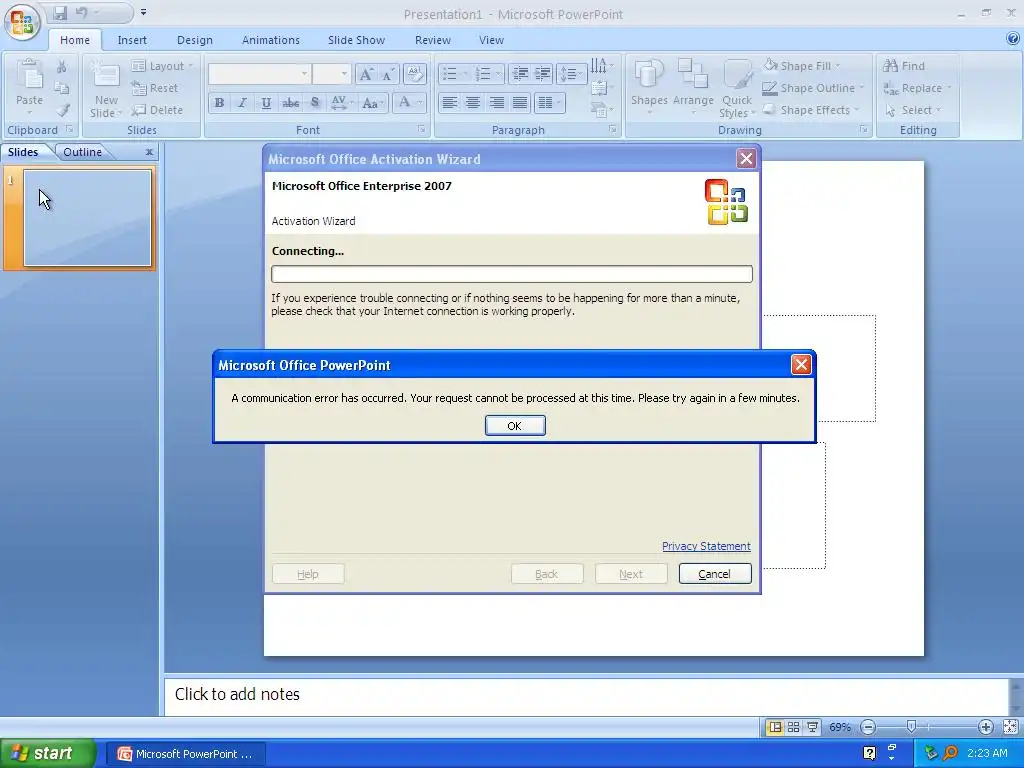Screen dimensions: 1024x768
Task: Open the Privacy Statement link
Action: pos(706,546)
